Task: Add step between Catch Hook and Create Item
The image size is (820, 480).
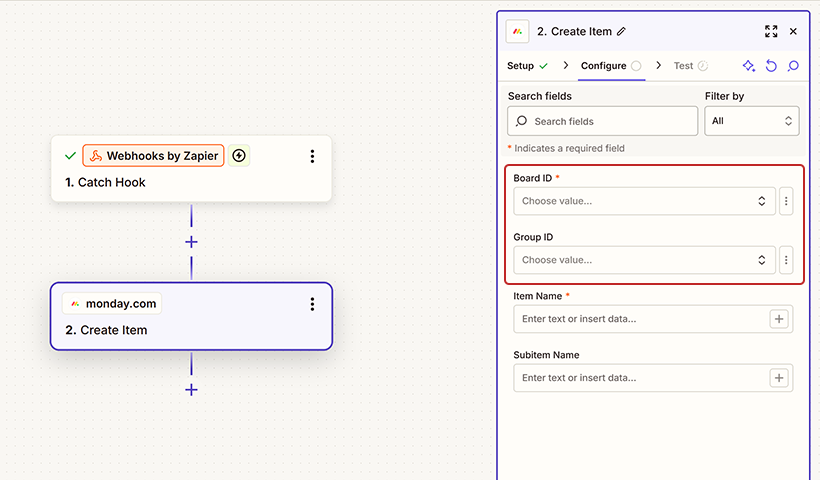Action: click(x=191, y=242)
